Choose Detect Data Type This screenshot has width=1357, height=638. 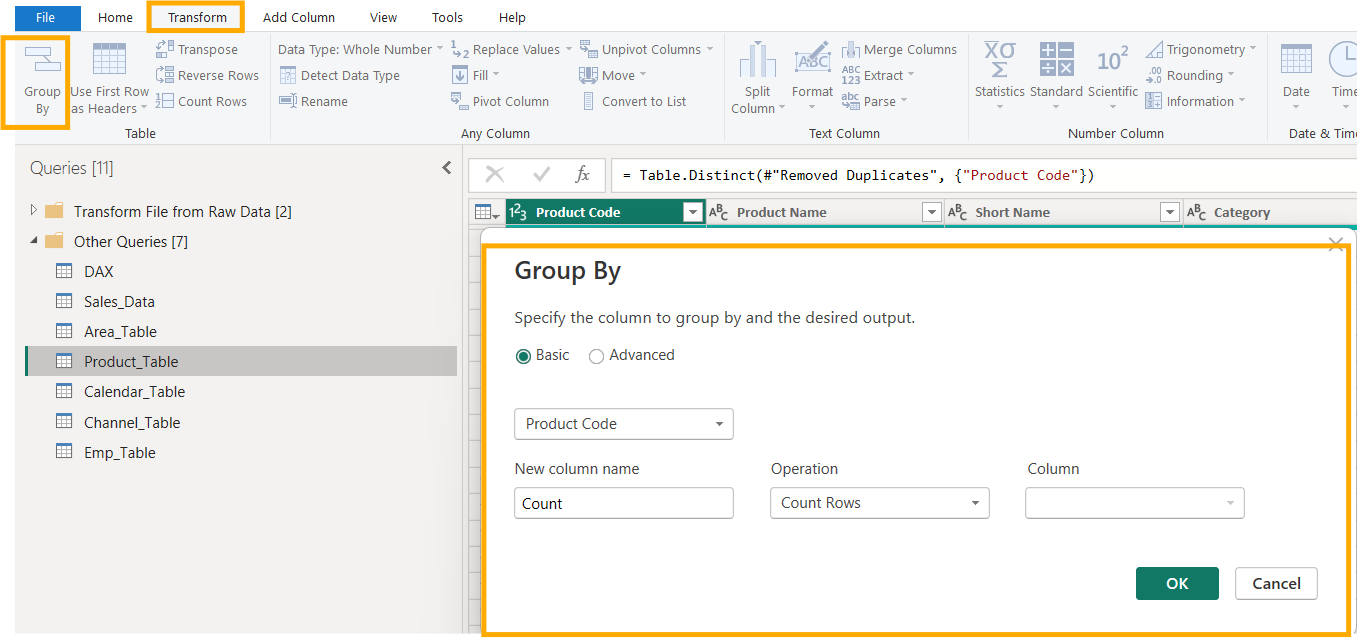point(339,75)
